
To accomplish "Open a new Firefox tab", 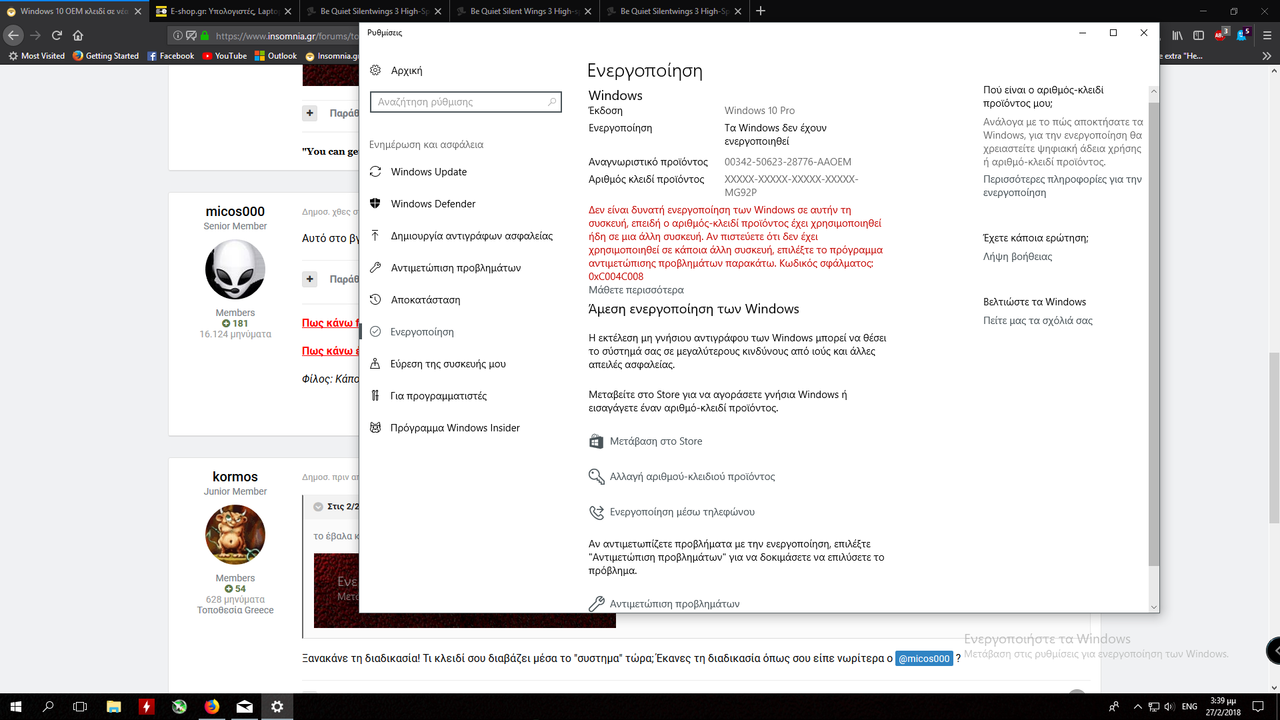I will pyautogui.click(x=760, y=11).
